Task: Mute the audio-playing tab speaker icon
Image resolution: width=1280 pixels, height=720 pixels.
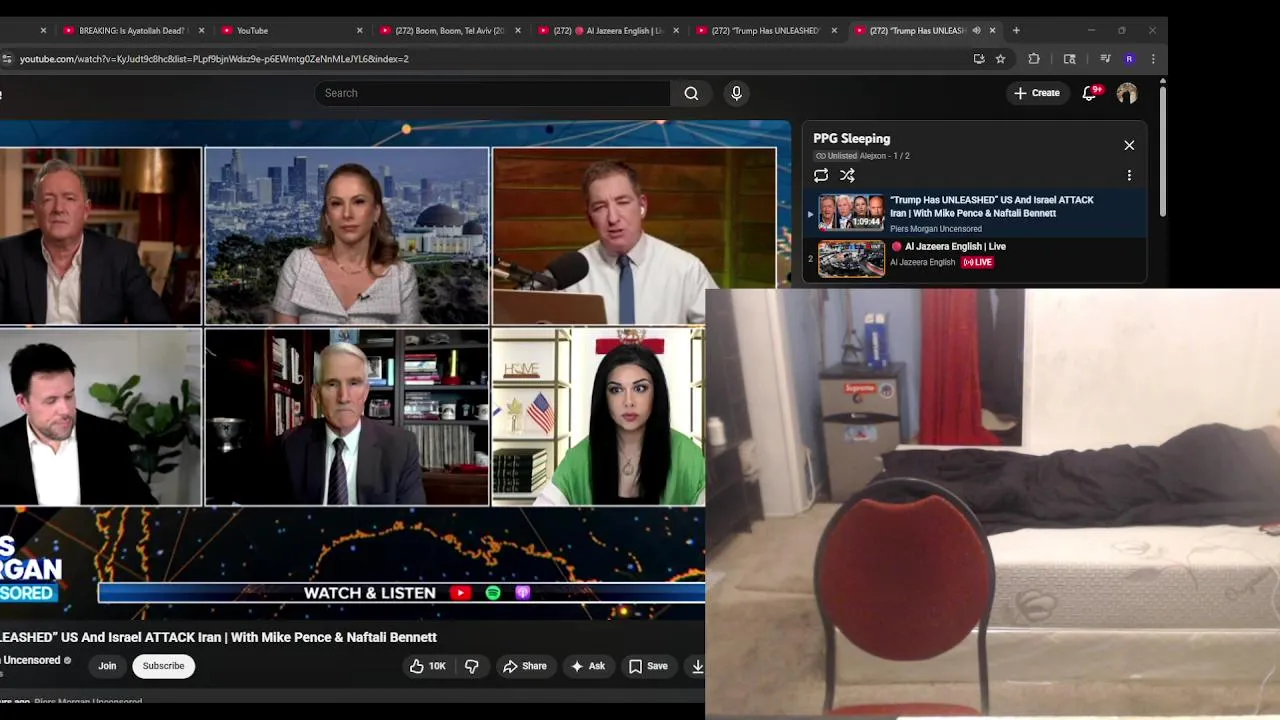Action: click(x=976, y=30)
